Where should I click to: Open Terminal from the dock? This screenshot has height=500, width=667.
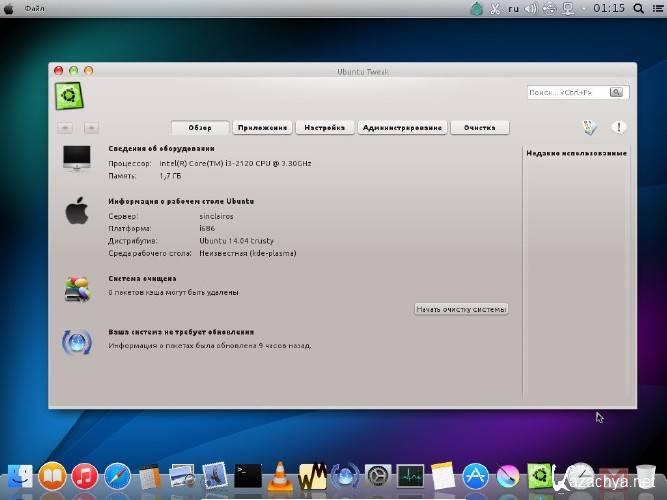(x=248, y=475)
